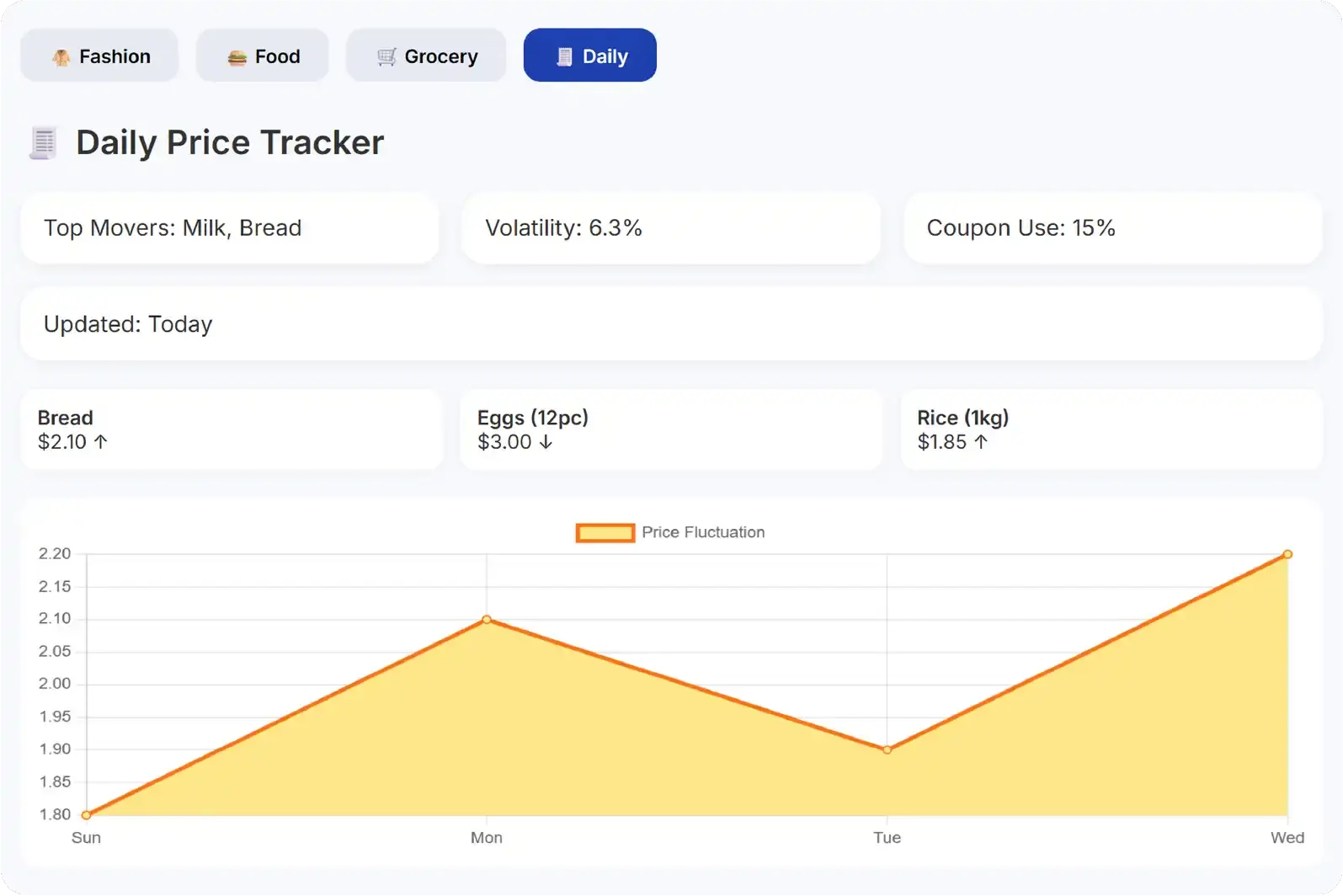Click the up arrow next to Rice price

coord(981,442)
